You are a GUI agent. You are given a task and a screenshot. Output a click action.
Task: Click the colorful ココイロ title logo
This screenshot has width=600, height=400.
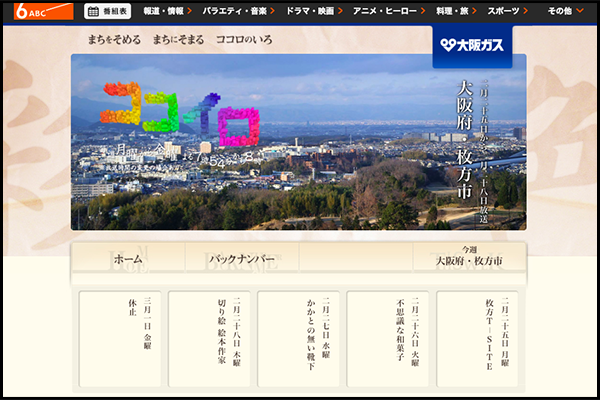click(x=181, y=111)
